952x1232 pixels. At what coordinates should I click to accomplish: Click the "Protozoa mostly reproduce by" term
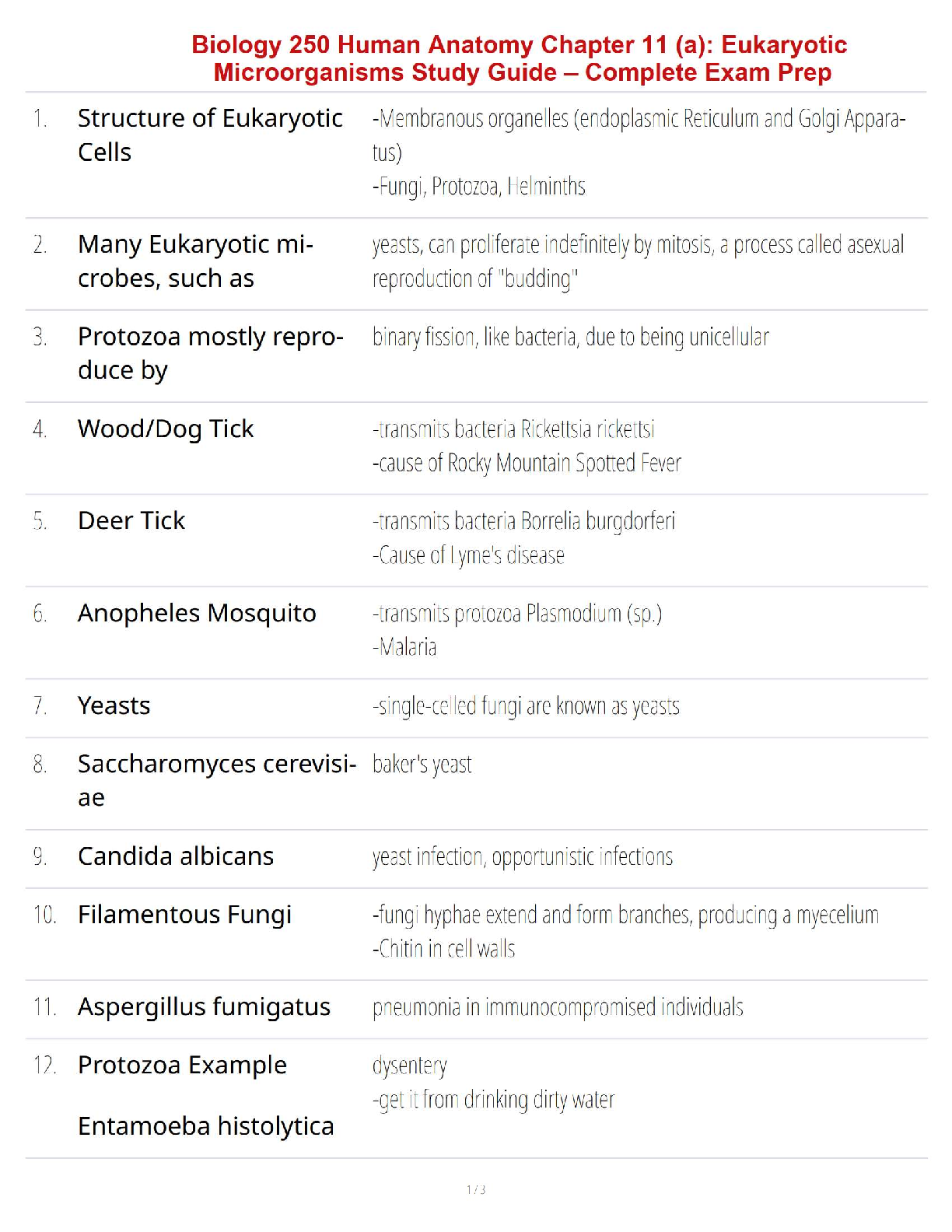(210, 353)
